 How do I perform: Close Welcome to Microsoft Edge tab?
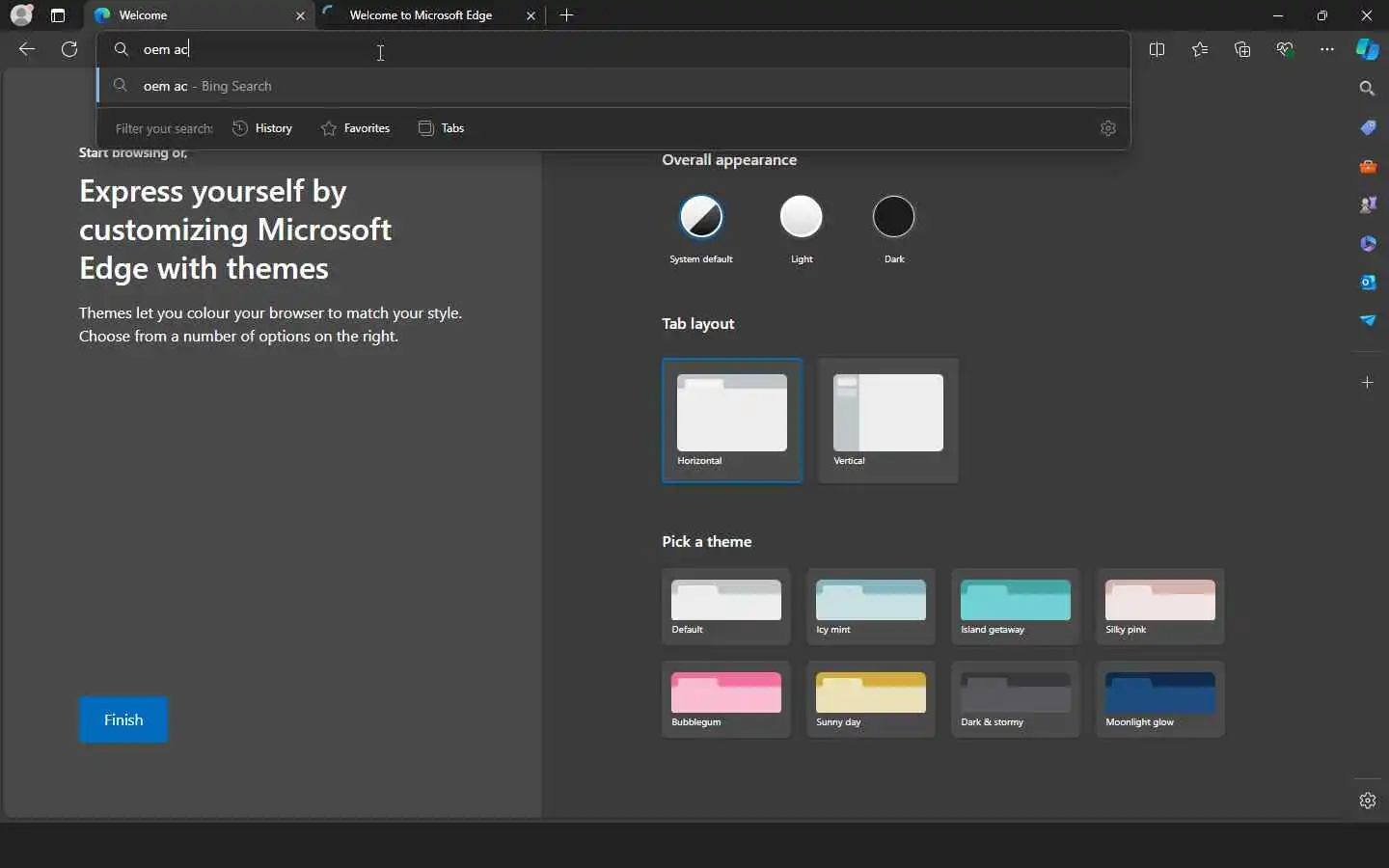(x=531, y=15)
